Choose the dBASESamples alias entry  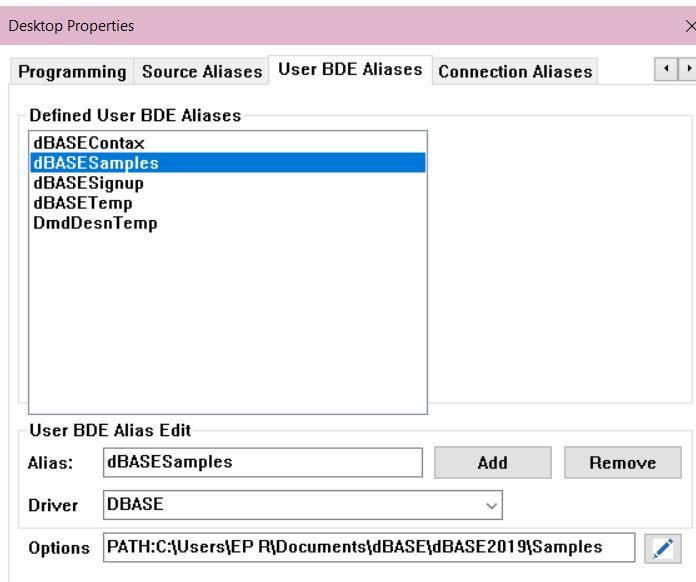coord(95,164)
